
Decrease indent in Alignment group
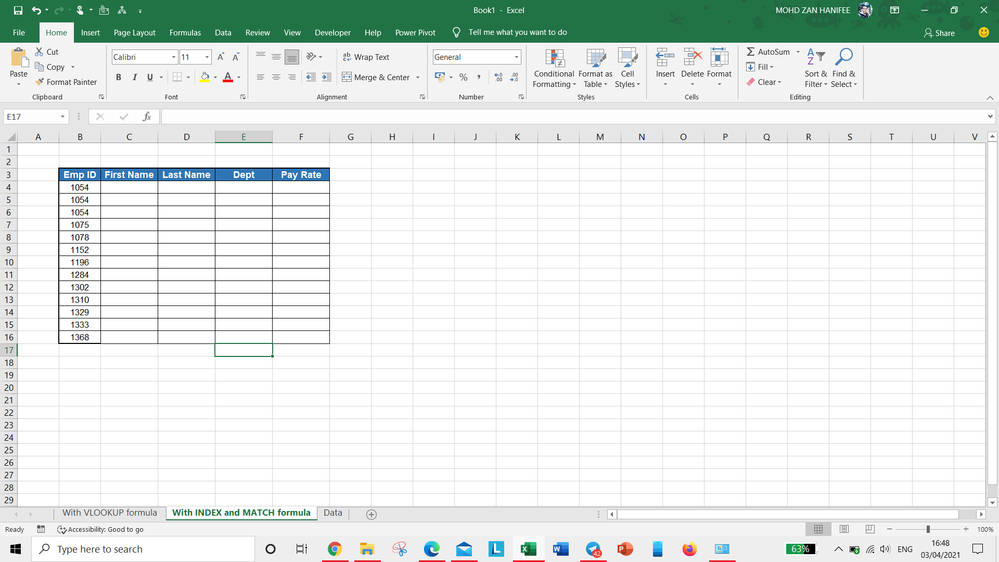[310, 77]
